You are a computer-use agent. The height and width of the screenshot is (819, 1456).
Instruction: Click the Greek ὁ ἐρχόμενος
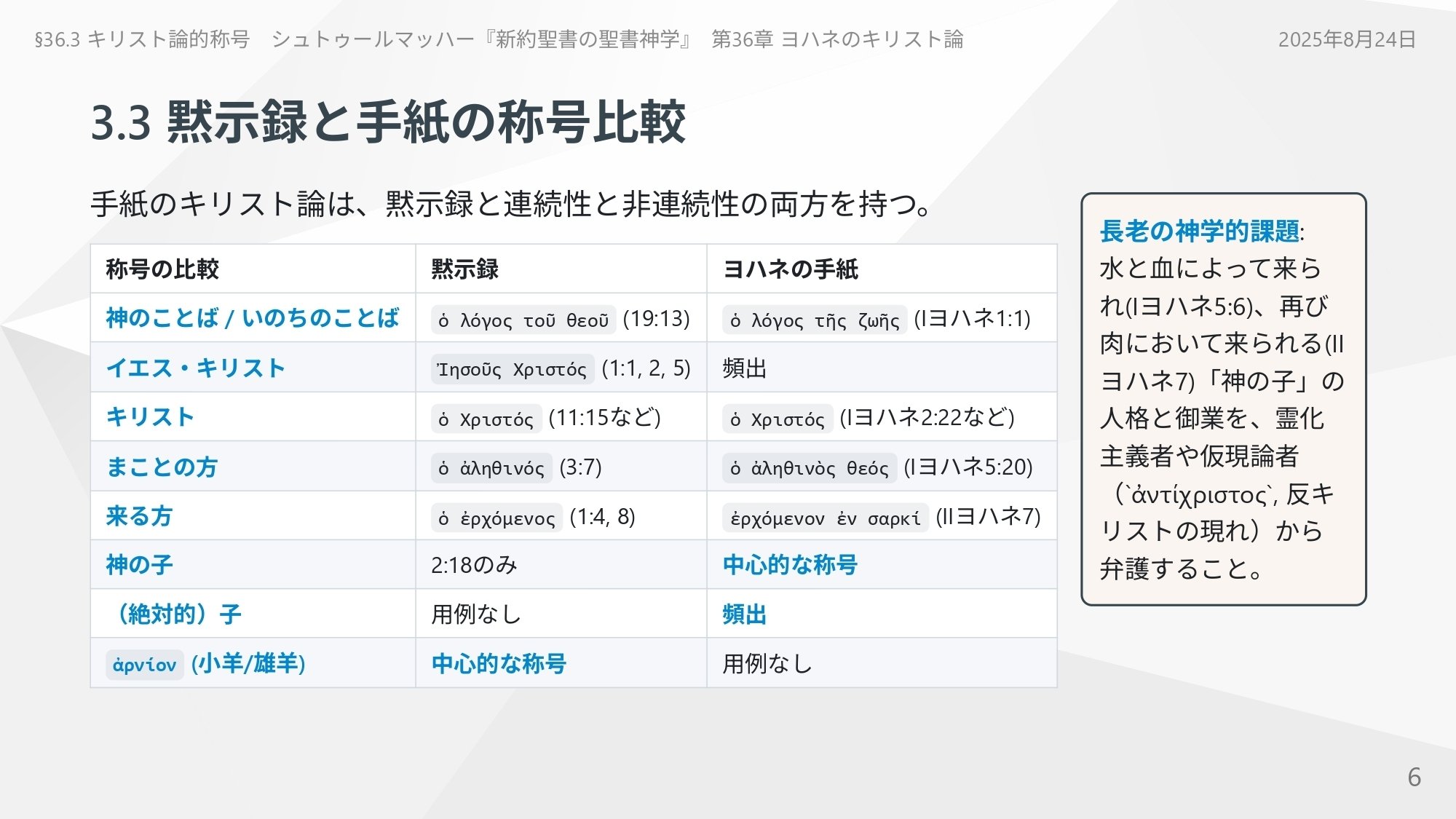coord(497,518)
